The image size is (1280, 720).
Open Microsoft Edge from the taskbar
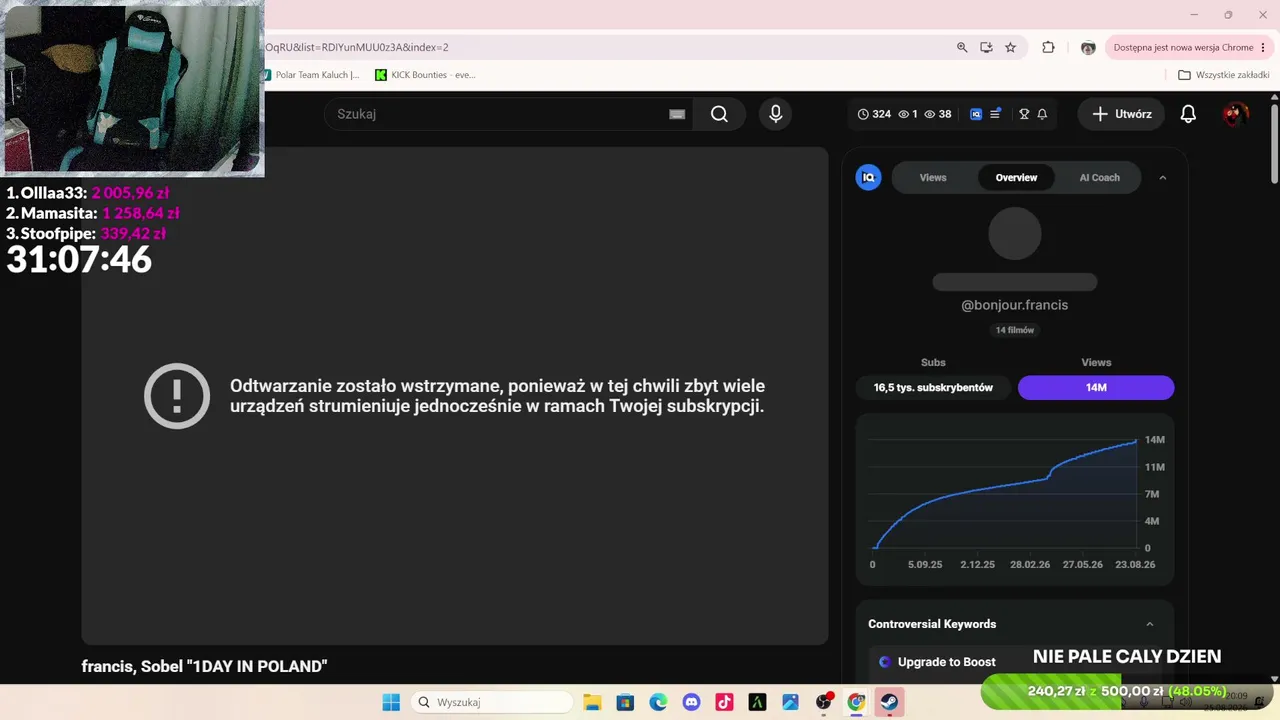(658, 702)
